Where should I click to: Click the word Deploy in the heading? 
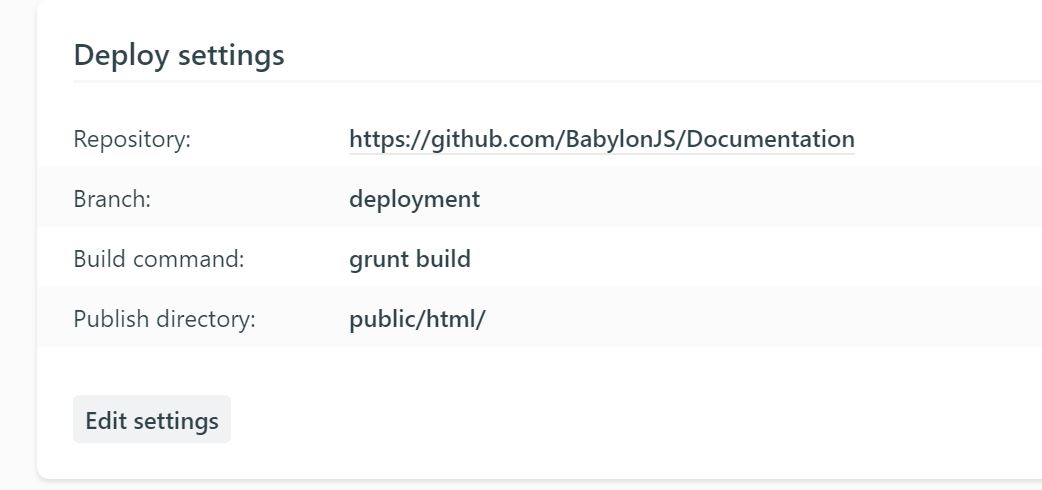pyautogui.click(x=121, y=55)
